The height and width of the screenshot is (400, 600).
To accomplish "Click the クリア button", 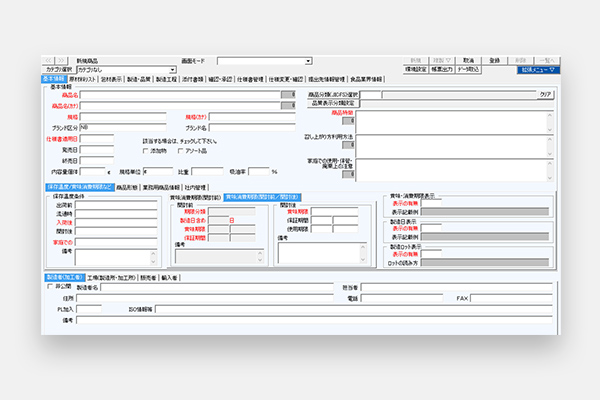I will [545, 93].
